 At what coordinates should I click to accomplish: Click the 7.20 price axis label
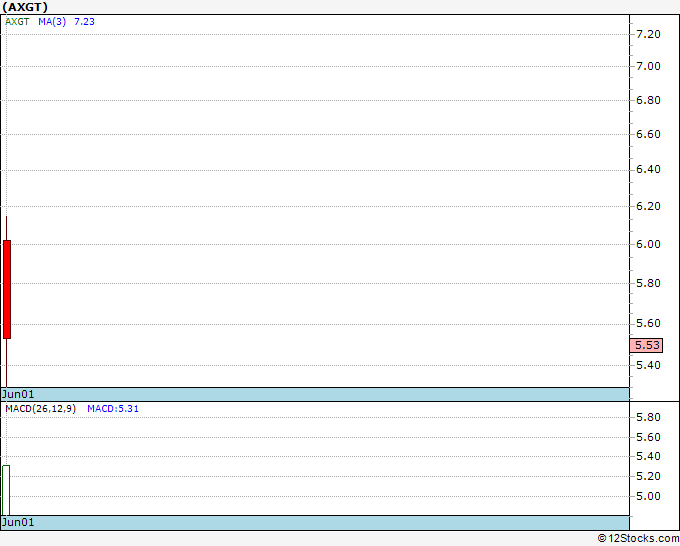(648, 34)
